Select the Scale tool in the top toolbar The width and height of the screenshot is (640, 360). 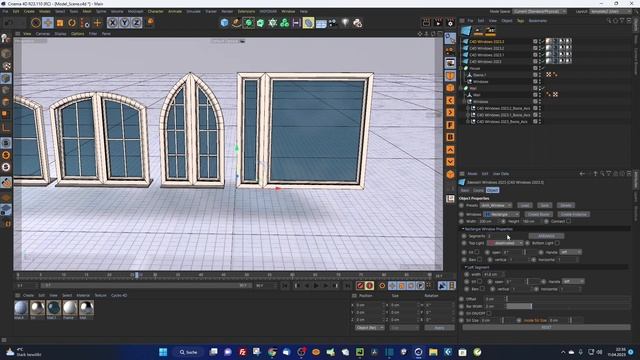coord(60,23)
